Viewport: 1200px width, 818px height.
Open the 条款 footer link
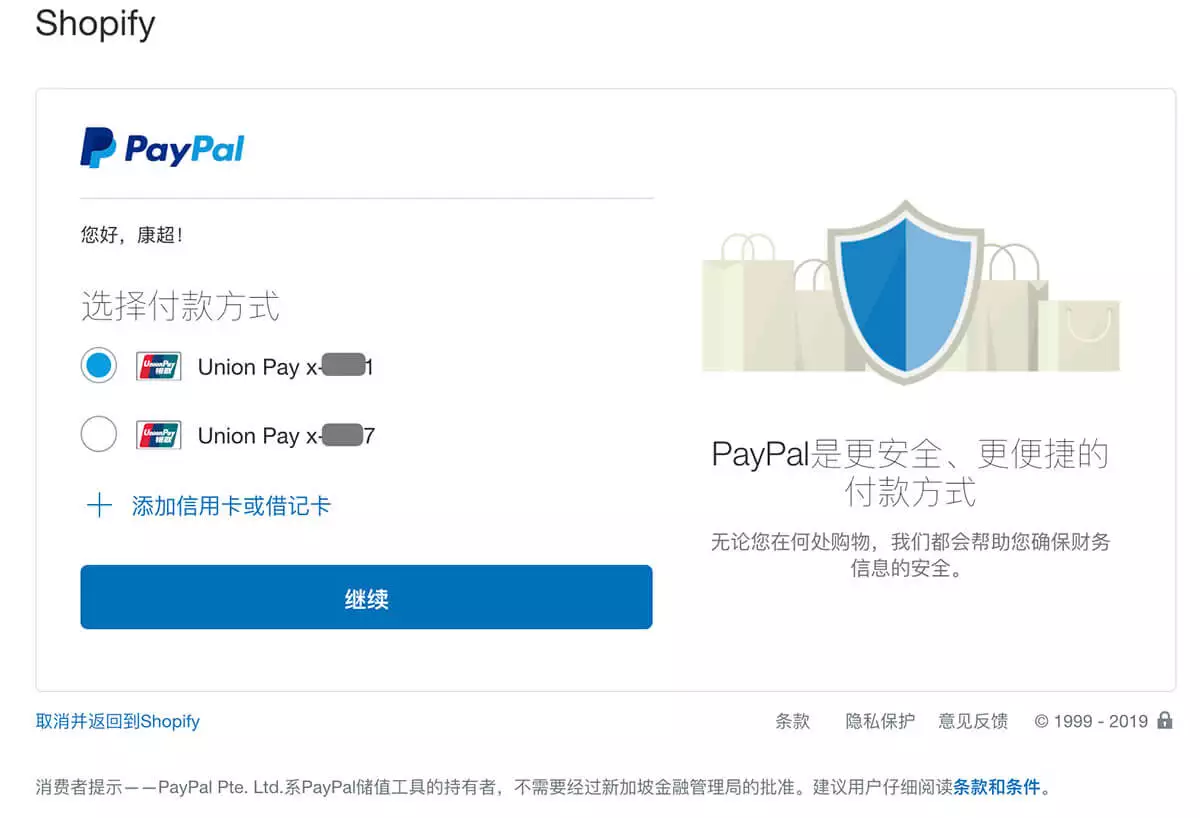(792, 721)
